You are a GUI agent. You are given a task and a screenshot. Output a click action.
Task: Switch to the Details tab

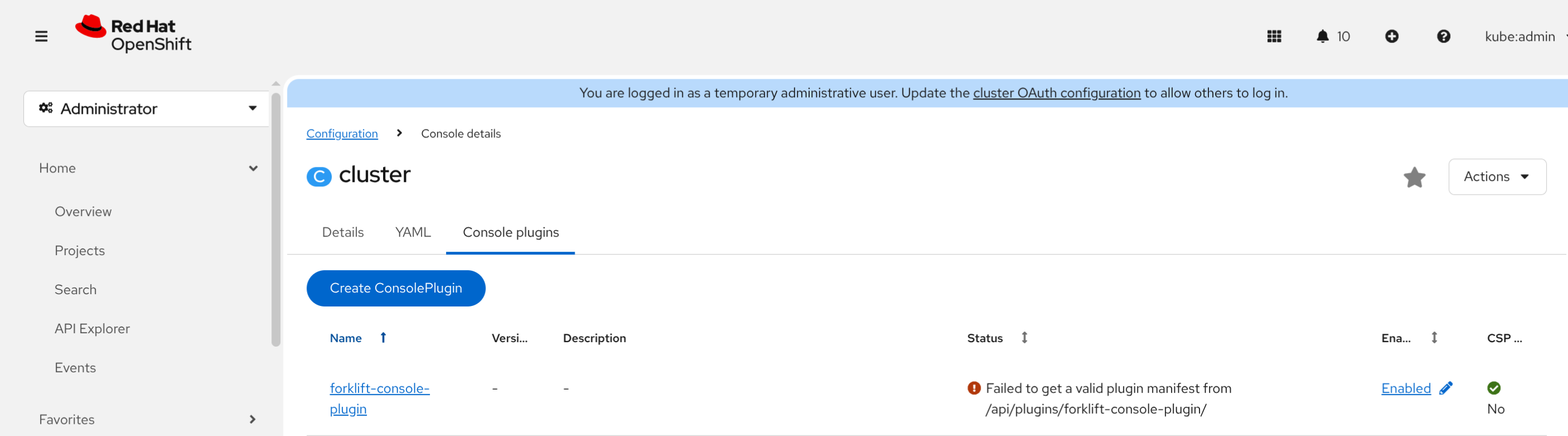click(x=343, y=232)
